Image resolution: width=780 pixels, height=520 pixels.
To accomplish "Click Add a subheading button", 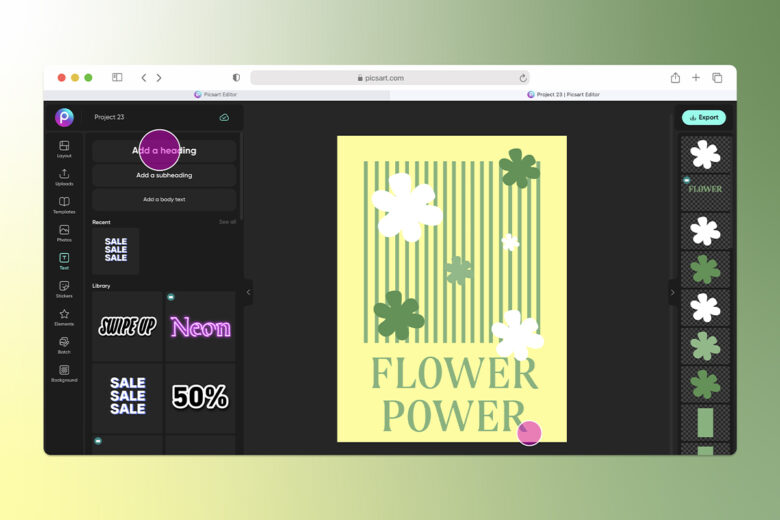I will [164, 175].
